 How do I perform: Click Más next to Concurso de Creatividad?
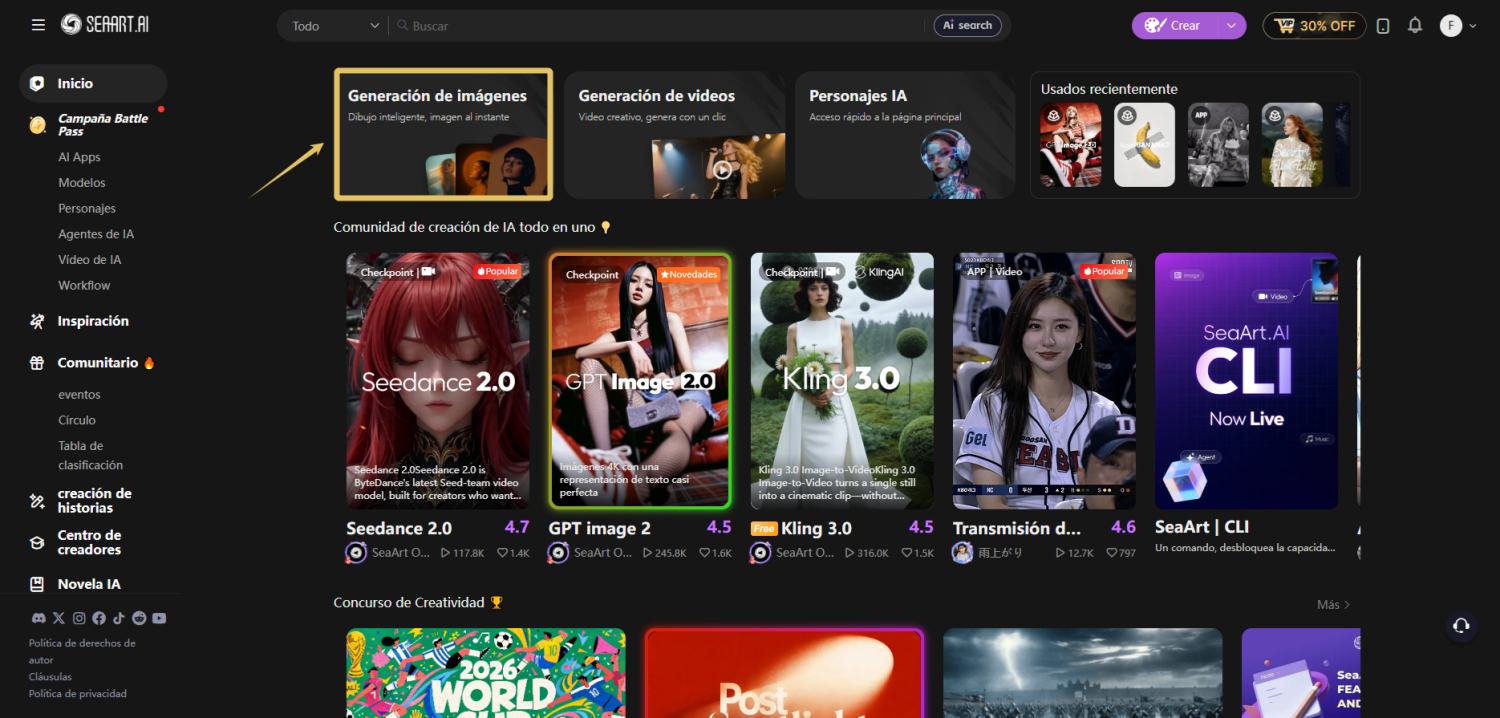pyautogui.click(x=1333, y=605)
